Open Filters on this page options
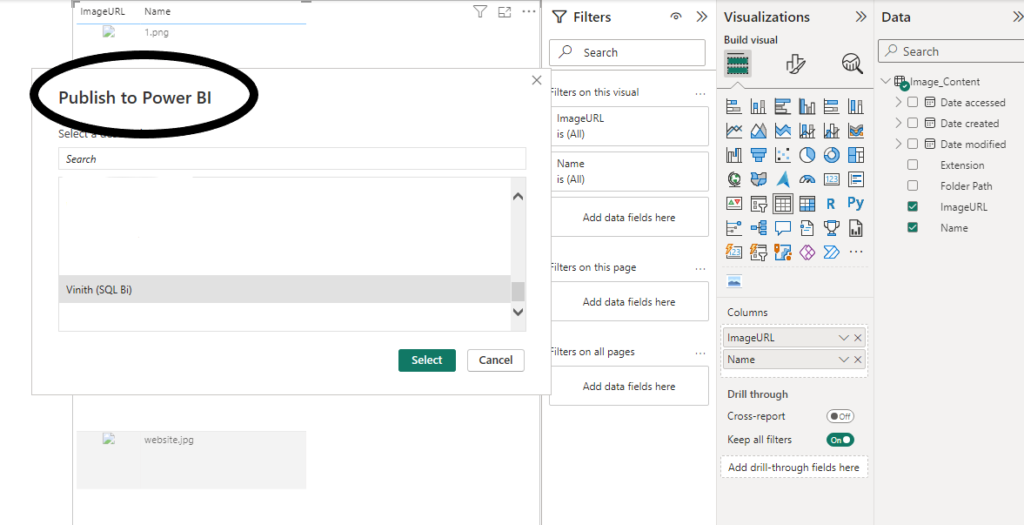 coord(701,268)
